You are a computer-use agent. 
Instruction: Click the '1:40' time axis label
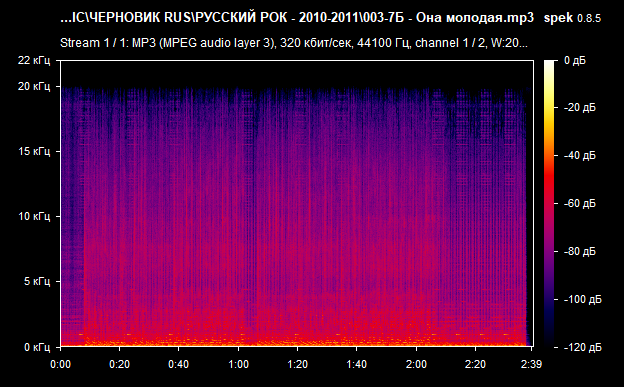point(357,364)
